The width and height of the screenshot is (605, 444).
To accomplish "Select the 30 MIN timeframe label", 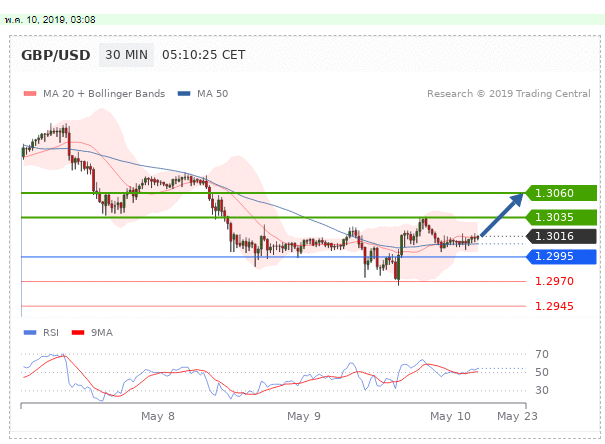I will (126, 55).
